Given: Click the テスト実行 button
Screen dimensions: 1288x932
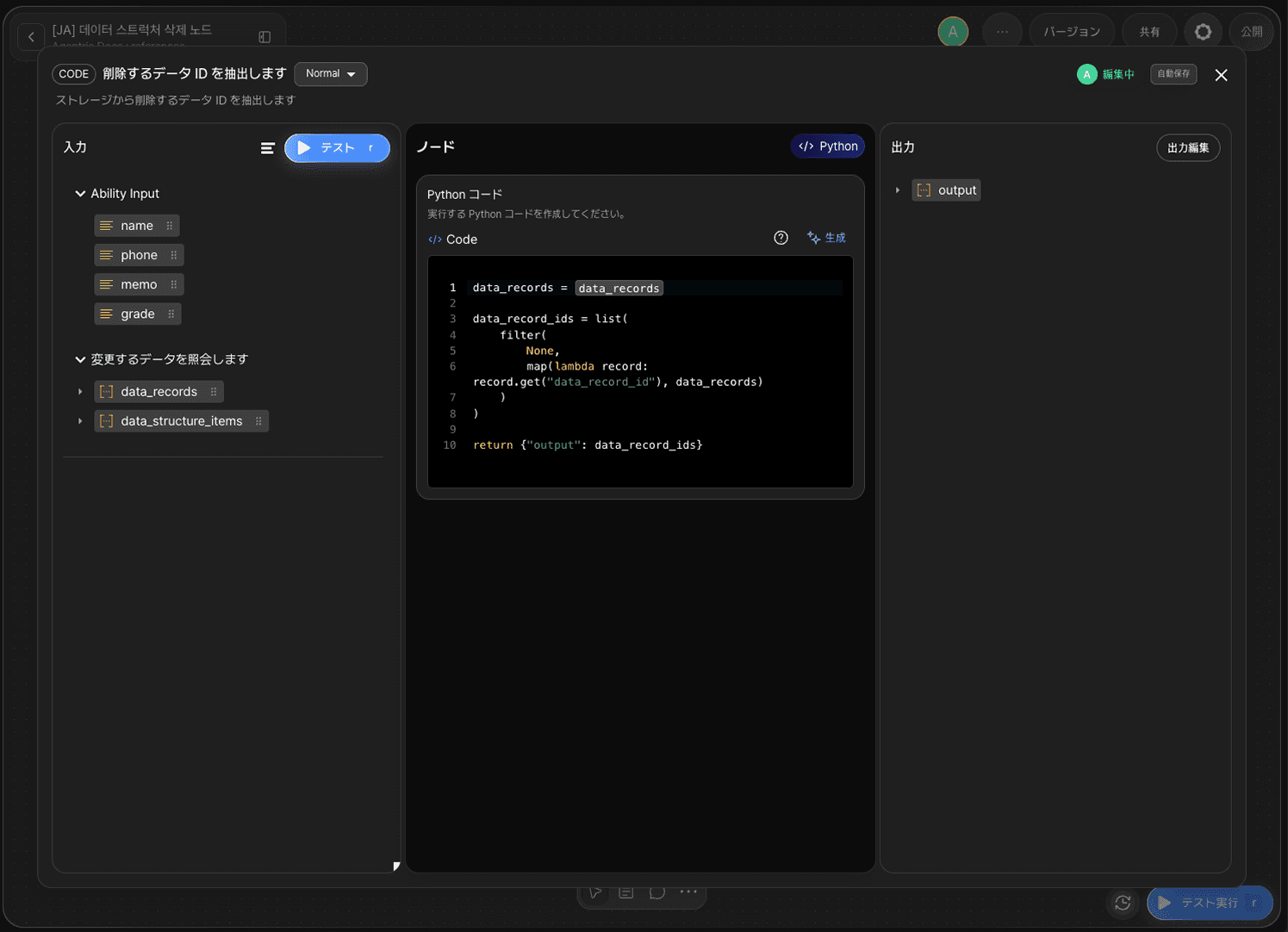Looking at the screenshot, I should (x=1210, y=903).
